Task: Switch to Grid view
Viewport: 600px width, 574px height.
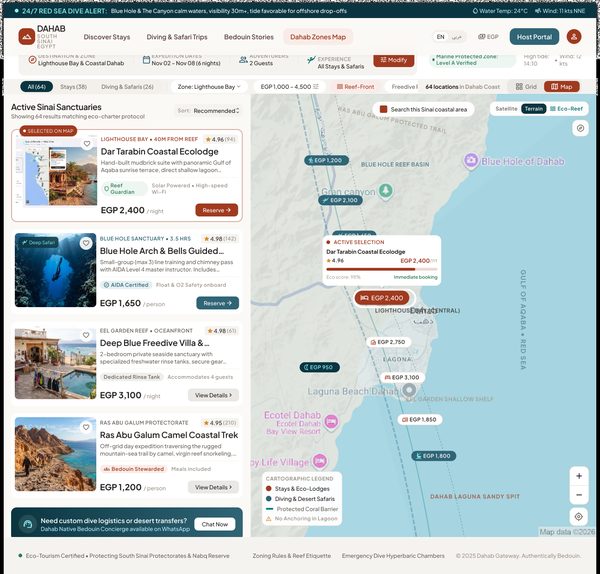Action: (526, 87)
